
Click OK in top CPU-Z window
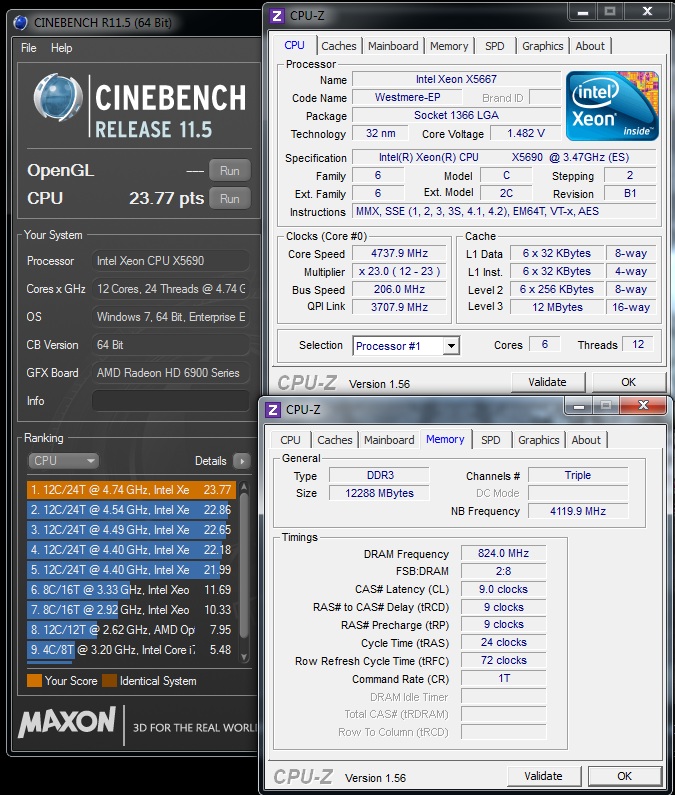click(628, 382)
